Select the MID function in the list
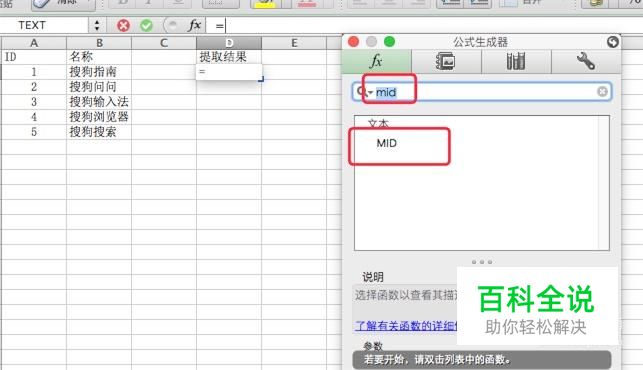 387,143
